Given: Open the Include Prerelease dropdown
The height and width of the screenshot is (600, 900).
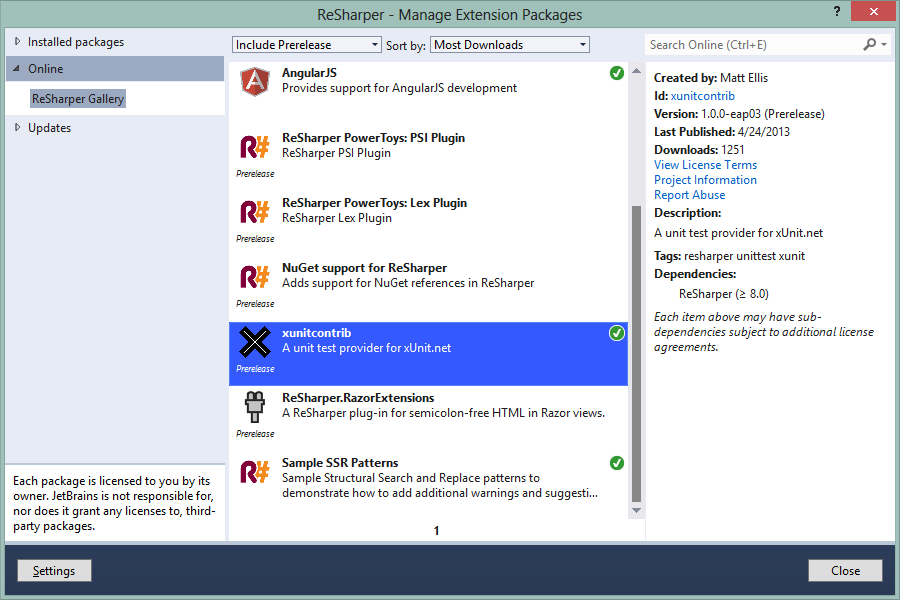Looking at the screenshot, I should pyautogui.click(x=307, y=45).
